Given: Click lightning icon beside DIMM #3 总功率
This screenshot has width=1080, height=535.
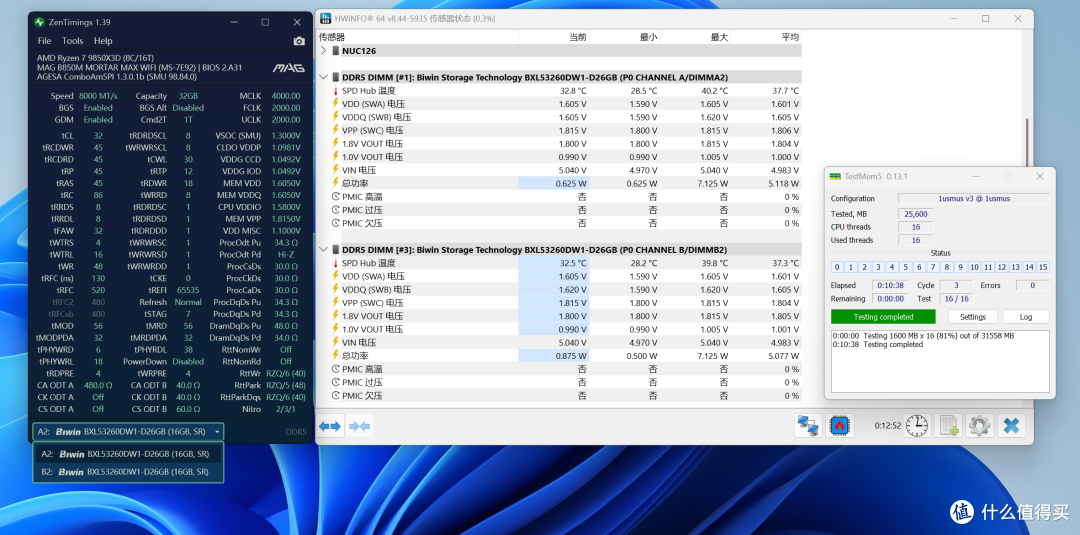Looking at the screenshot, I should tap(335, 355).
